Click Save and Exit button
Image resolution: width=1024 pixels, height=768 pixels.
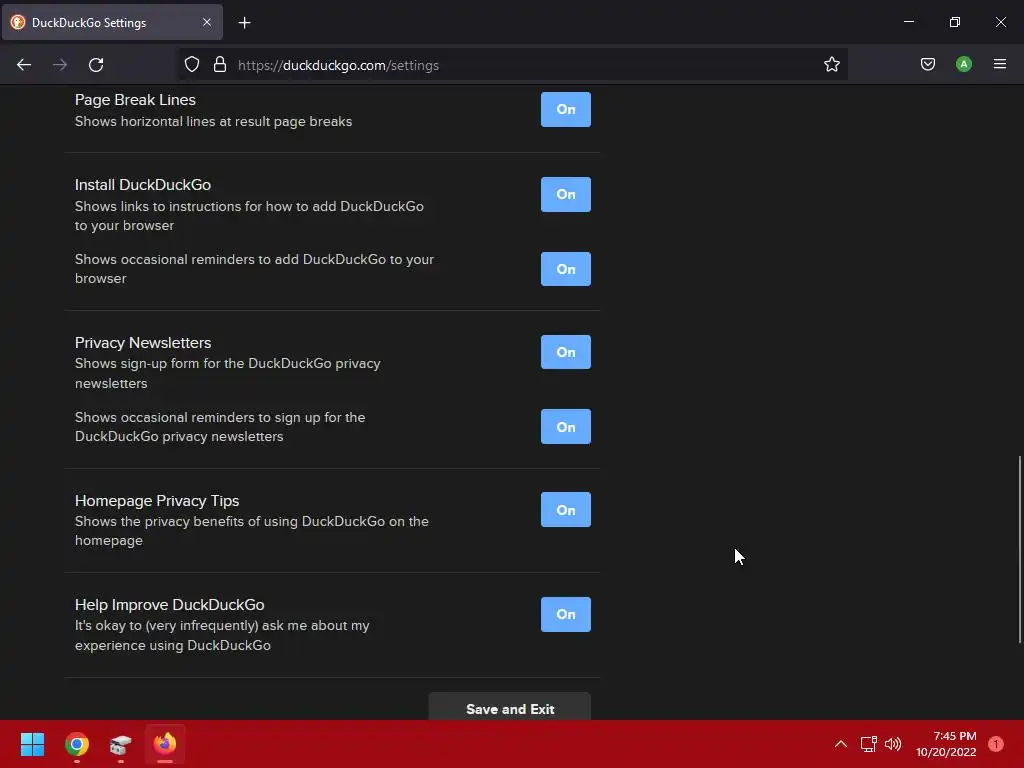[x=509, y=707]
